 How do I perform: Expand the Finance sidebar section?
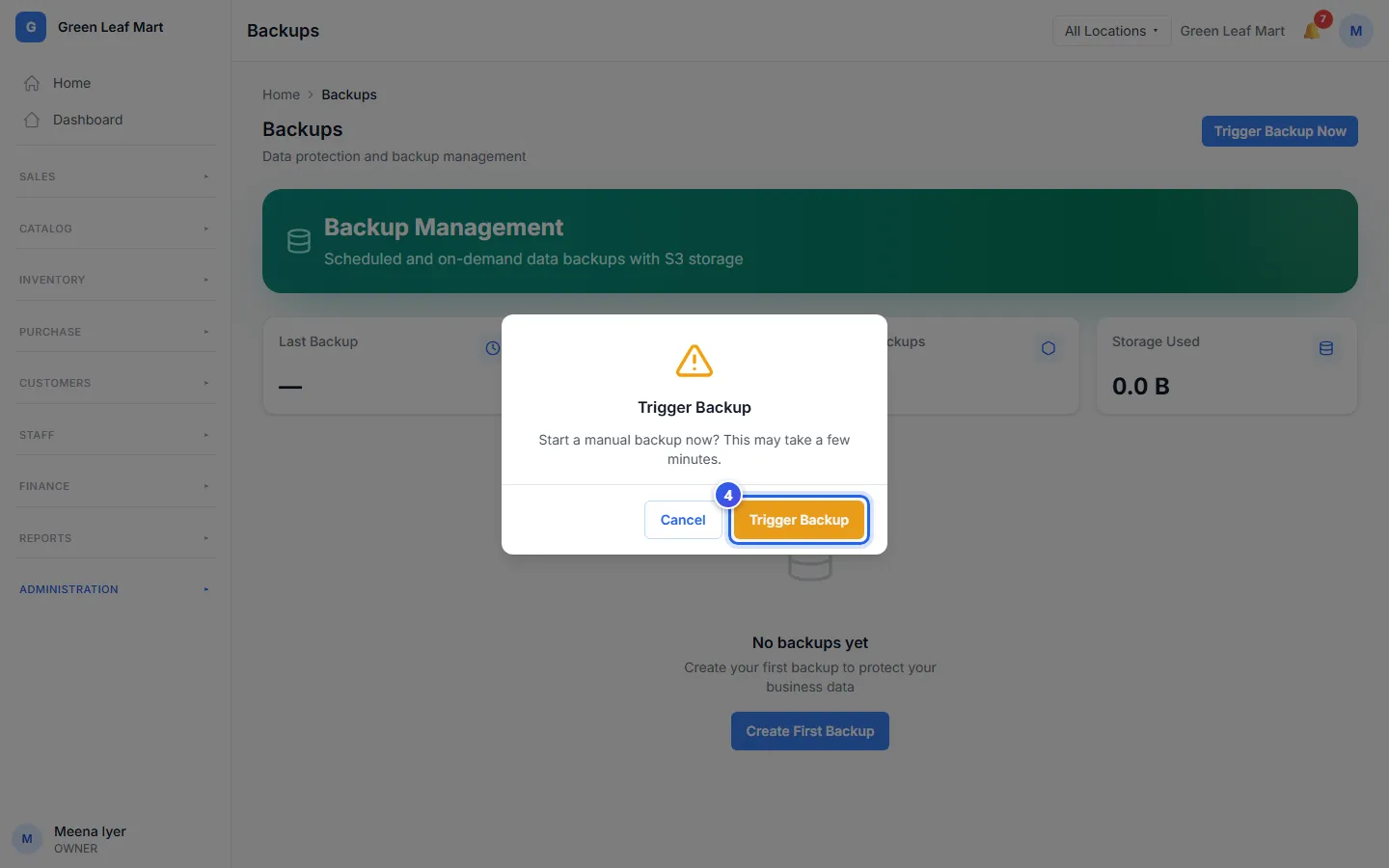[115, 486]
